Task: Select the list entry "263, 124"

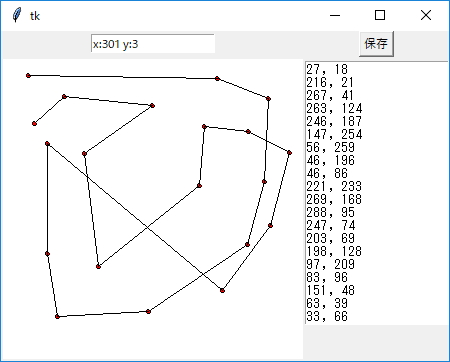Action: pos(334,108)
